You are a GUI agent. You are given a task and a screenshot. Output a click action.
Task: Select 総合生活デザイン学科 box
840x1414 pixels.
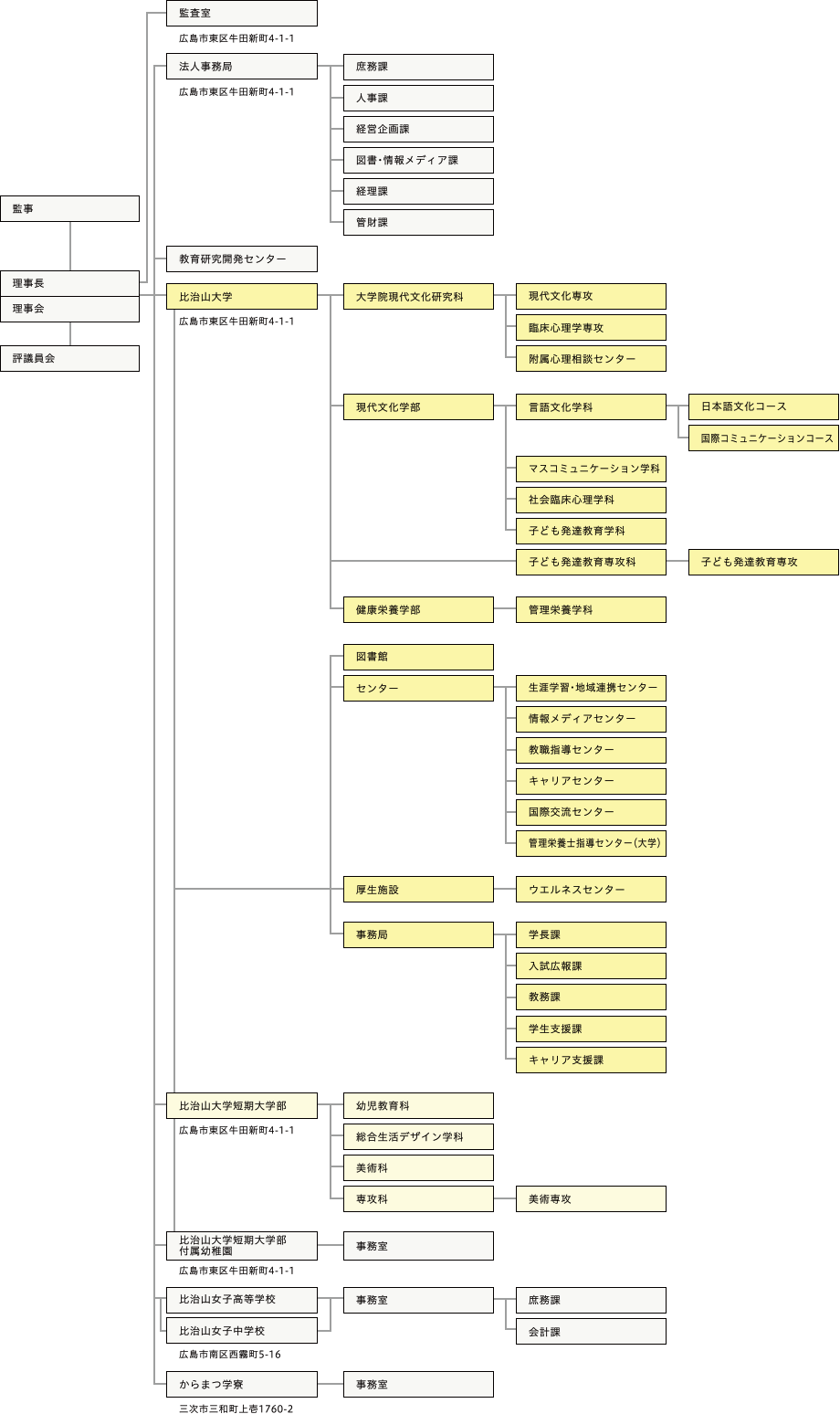(418, 1136)
